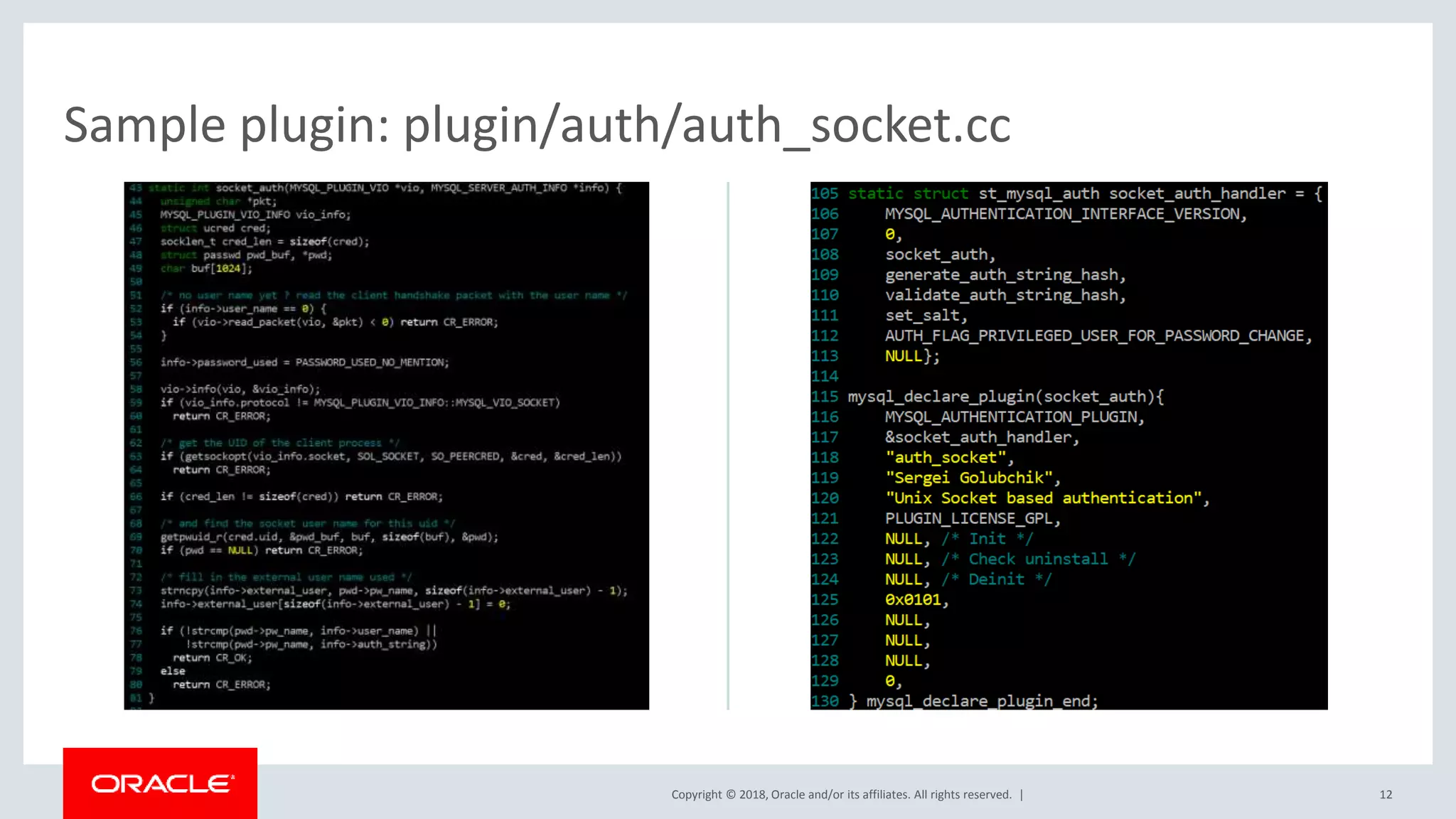Click '0x0101,' on line 125

pyautogui.click(x=916, y=600)
